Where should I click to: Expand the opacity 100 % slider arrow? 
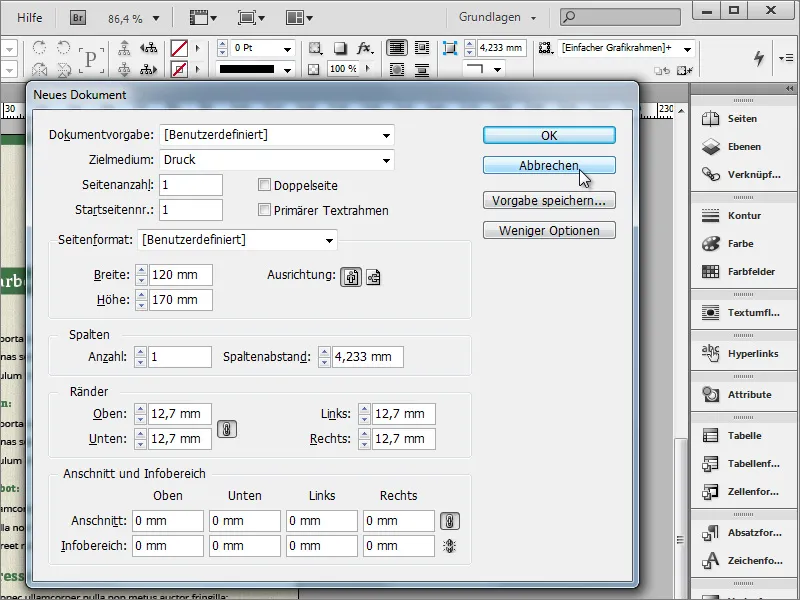click(368, 69)
